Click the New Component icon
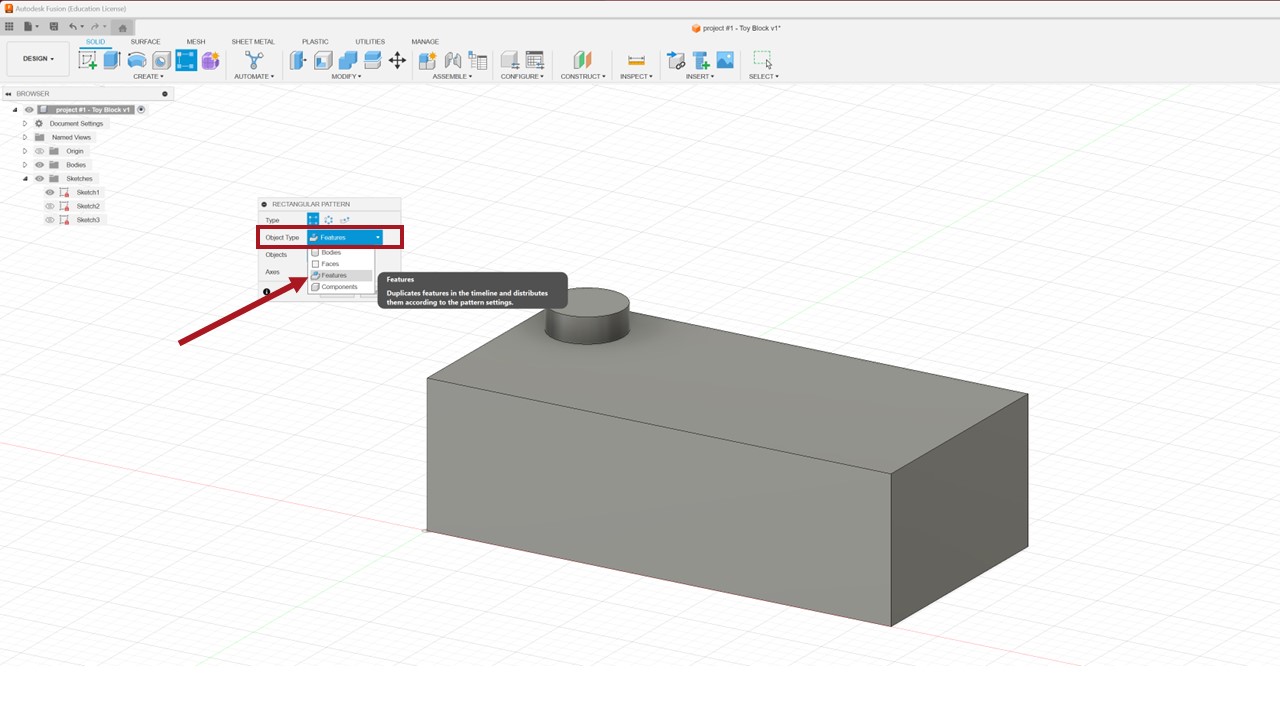This screenshot has height=720, width=1280. coord(428,60)
